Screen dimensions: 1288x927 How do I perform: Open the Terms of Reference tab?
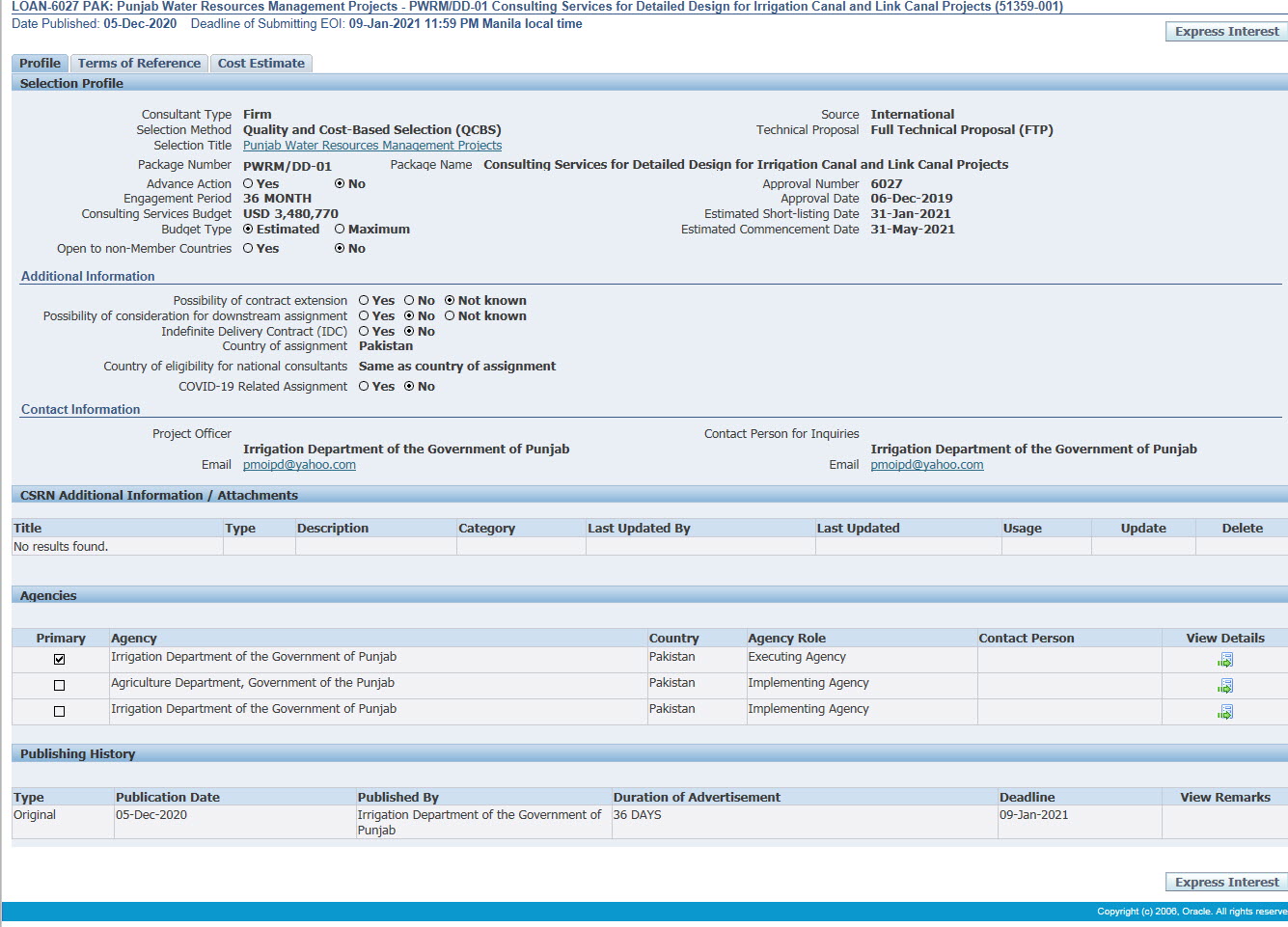139,64
